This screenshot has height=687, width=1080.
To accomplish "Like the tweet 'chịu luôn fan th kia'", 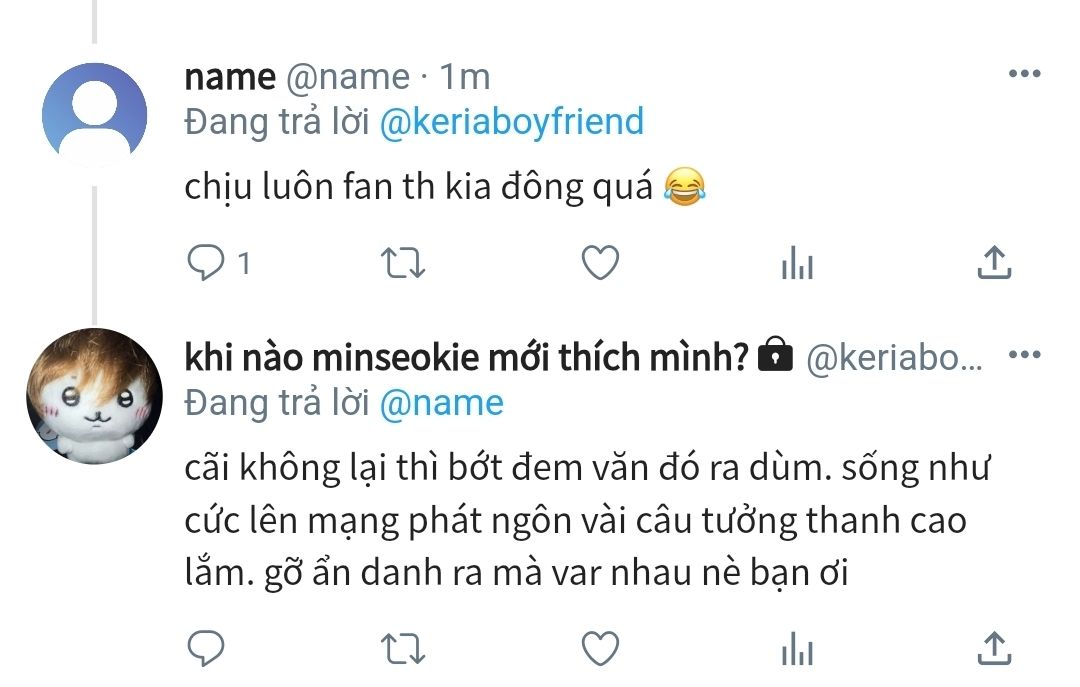I will (x=600, y=263).
